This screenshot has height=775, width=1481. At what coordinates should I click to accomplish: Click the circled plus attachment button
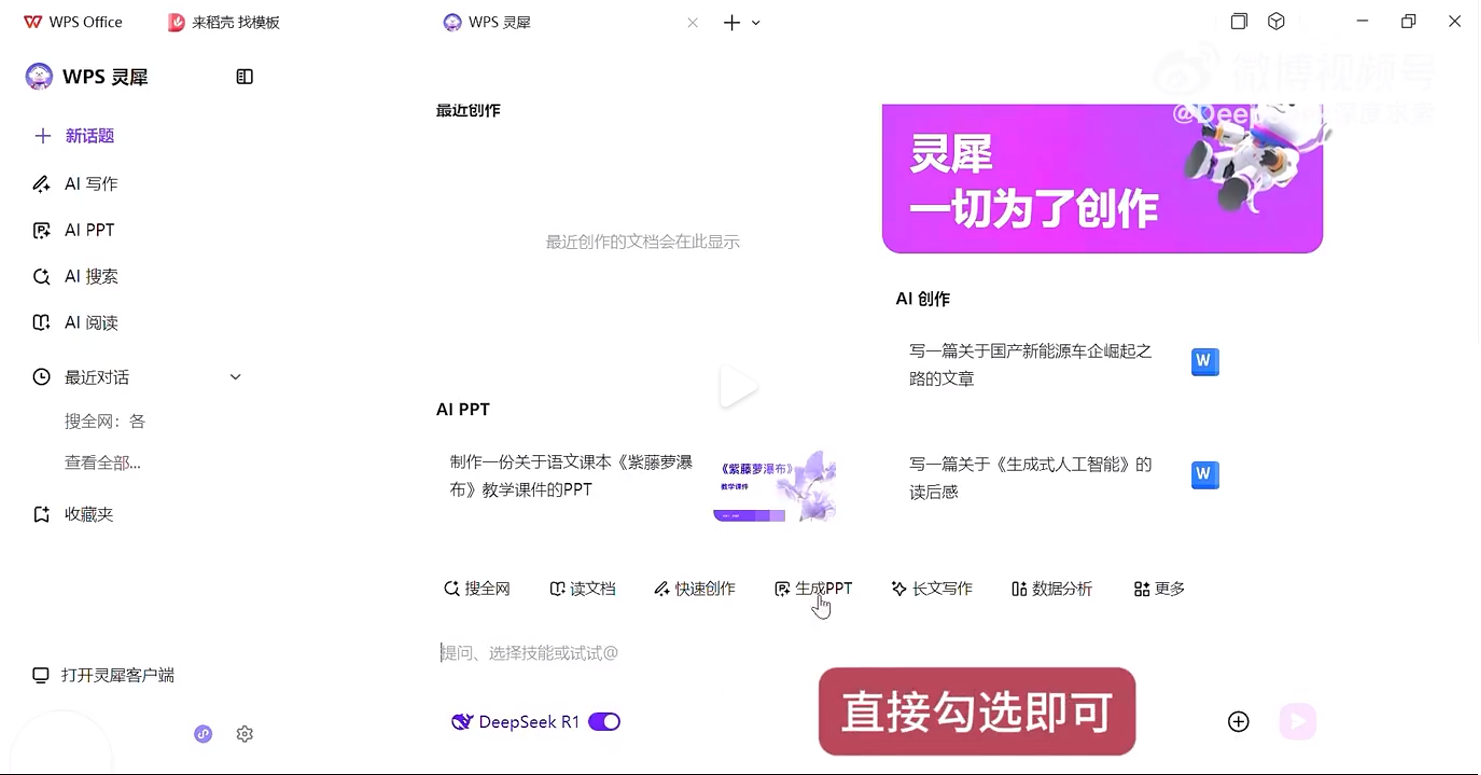point(1238,722)
